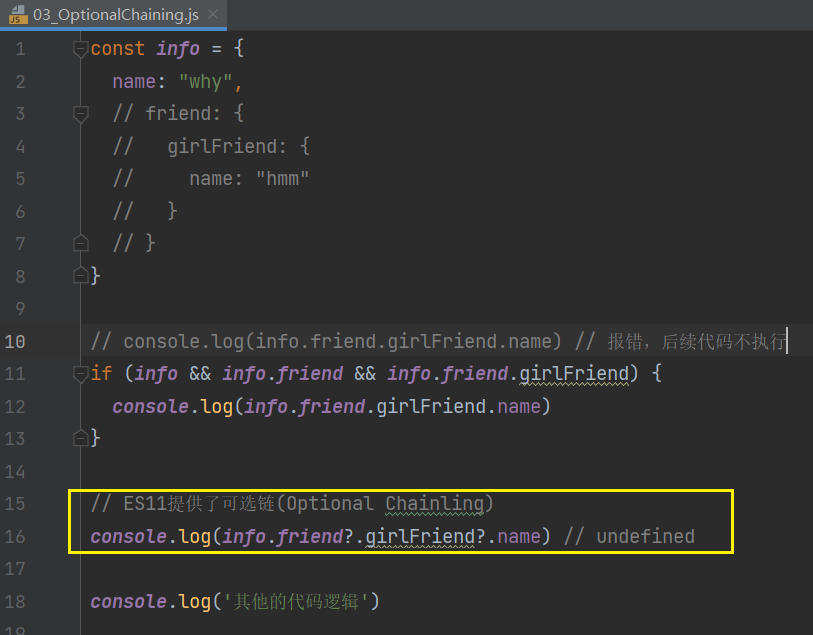Image resolution: width=813 pixels, height=635 pixels.
Task: Collapse the comment block fold on line 3
Action: pos(80,114)
